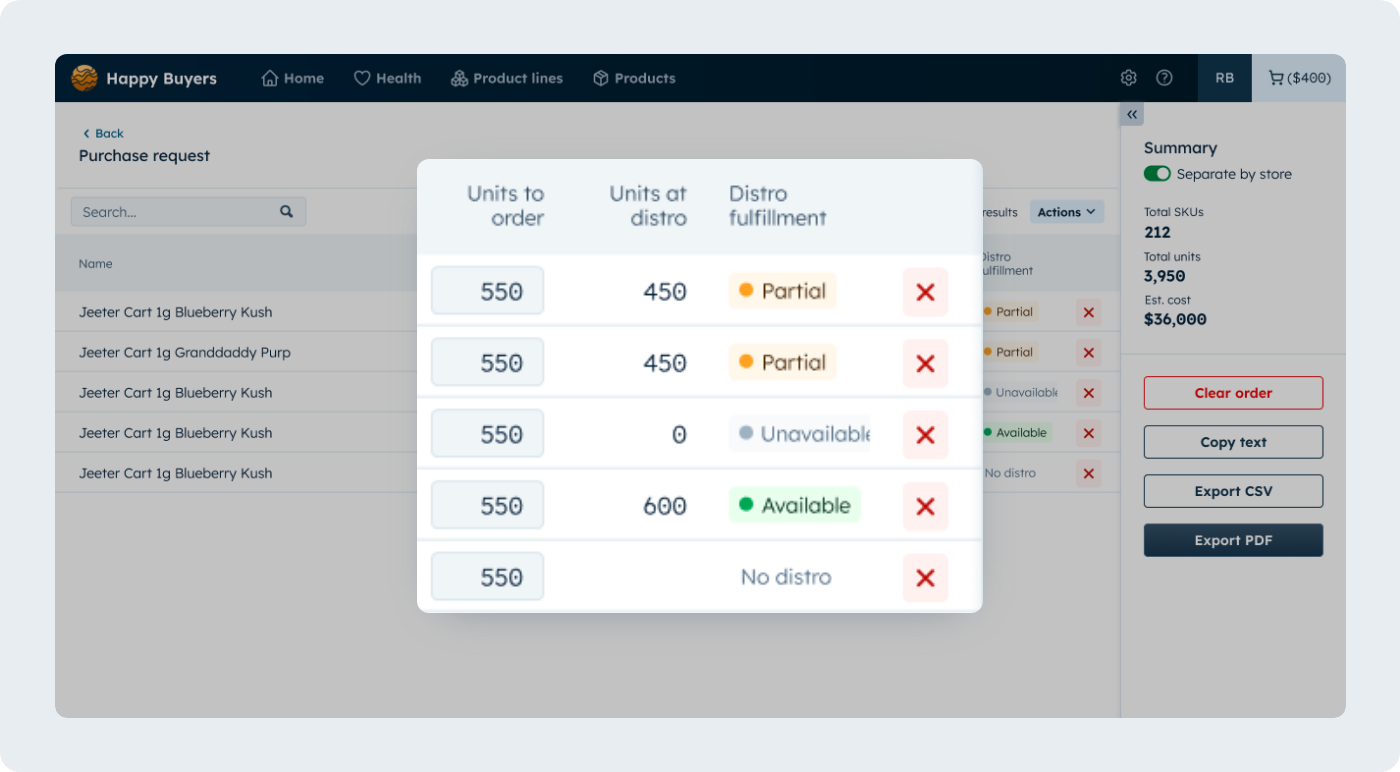1400x772 pixels.
Task: Click the Unavailable status badge in the zoomed card
Action: pyautogui.click(x=800, y=434)
